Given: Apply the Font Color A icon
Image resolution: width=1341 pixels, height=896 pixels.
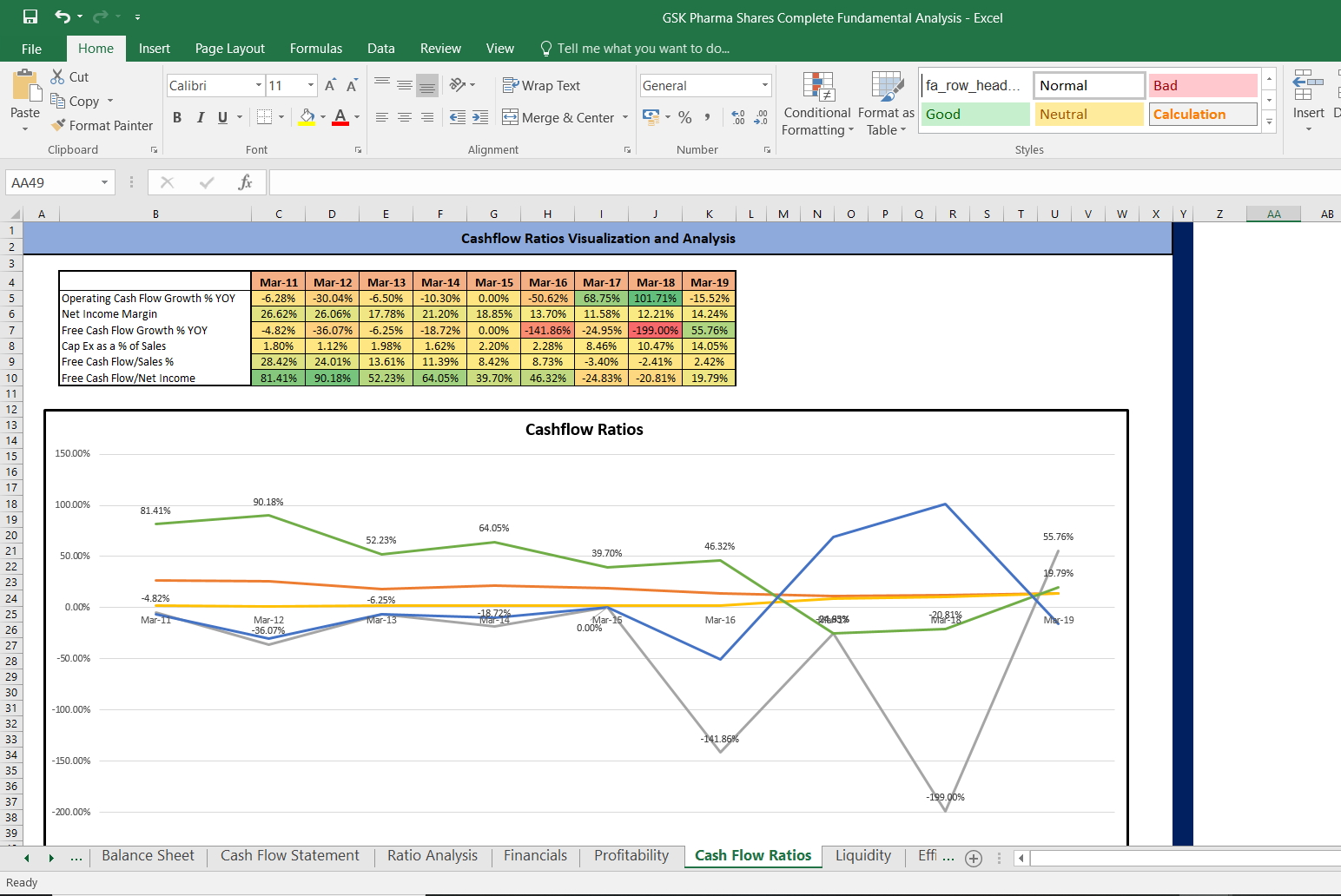Looking at the screenshot, I should pos(340,116).
